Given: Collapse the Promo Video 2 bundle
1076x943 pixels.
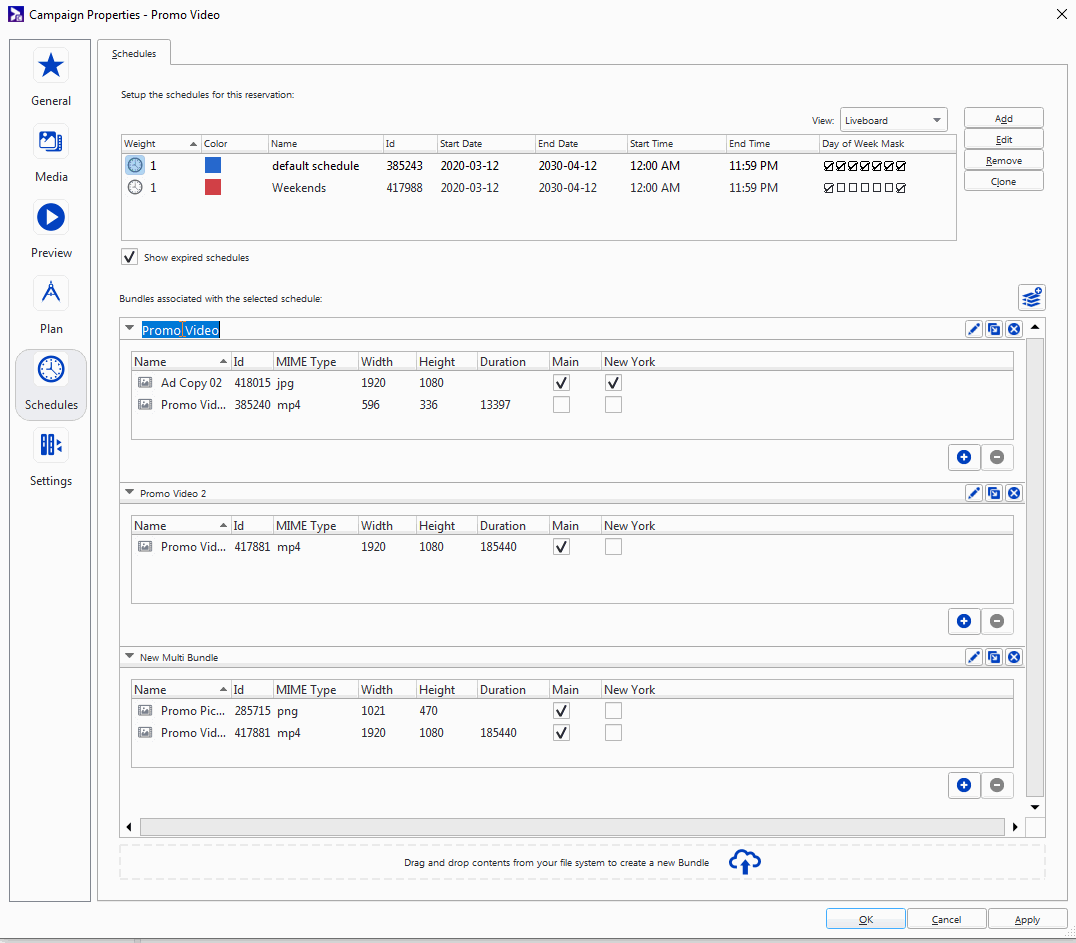Looking at the screenshot, I should 129,493.
